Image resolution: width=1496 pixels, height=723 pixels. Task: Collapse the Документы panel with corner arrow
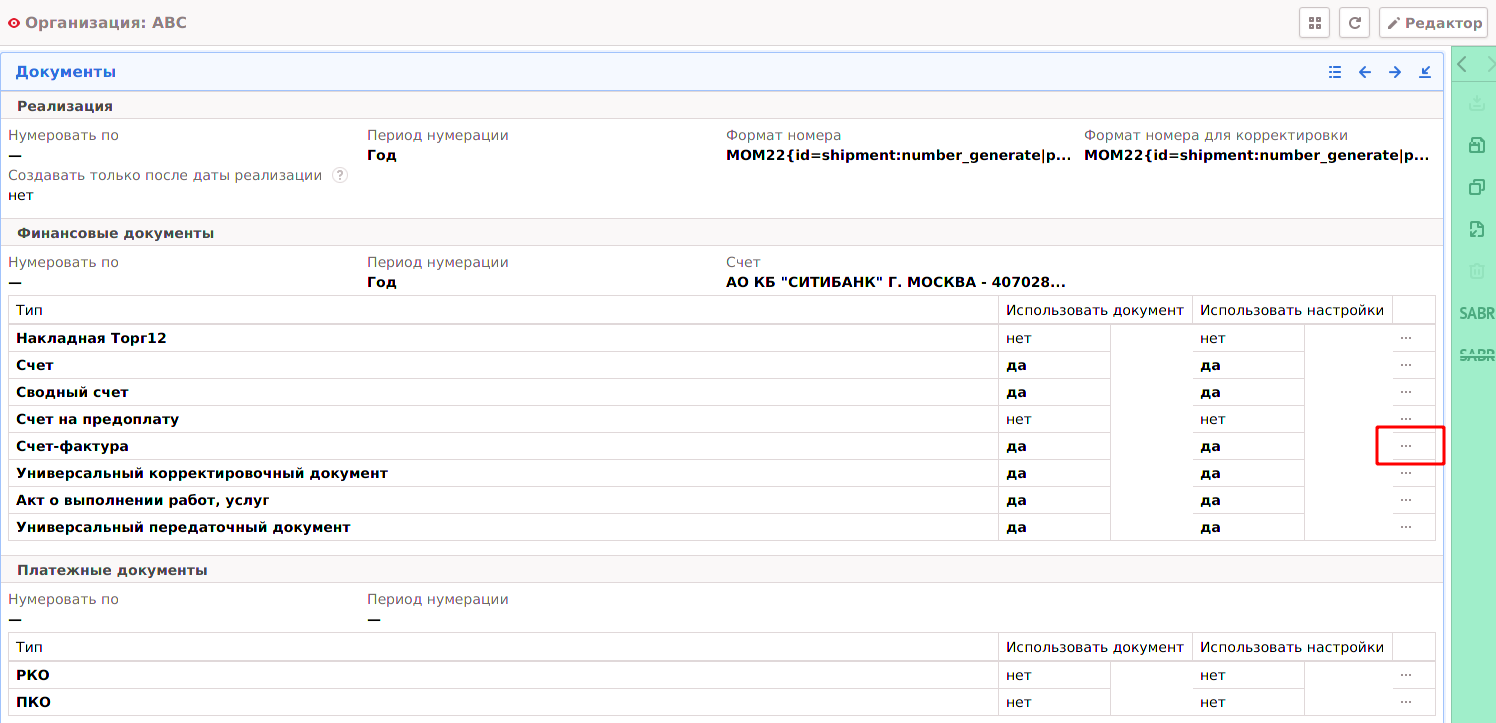pyautogui.click(x=1425, y=72)
